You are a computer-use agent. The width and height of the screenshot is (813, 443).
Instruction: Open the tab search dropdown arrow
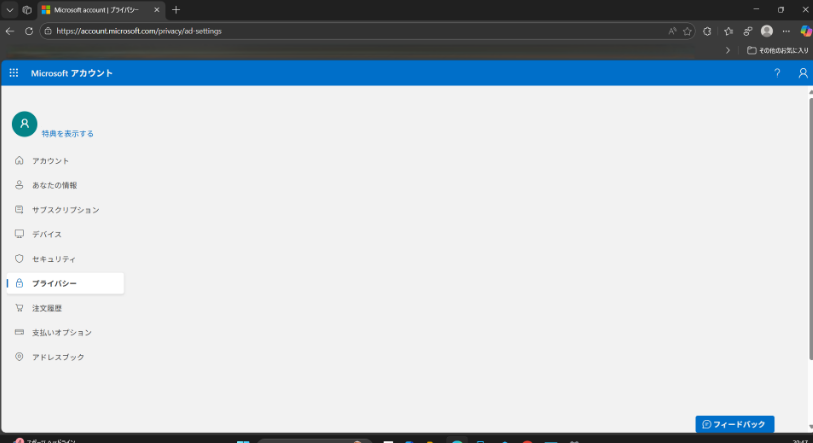[9, 10]
